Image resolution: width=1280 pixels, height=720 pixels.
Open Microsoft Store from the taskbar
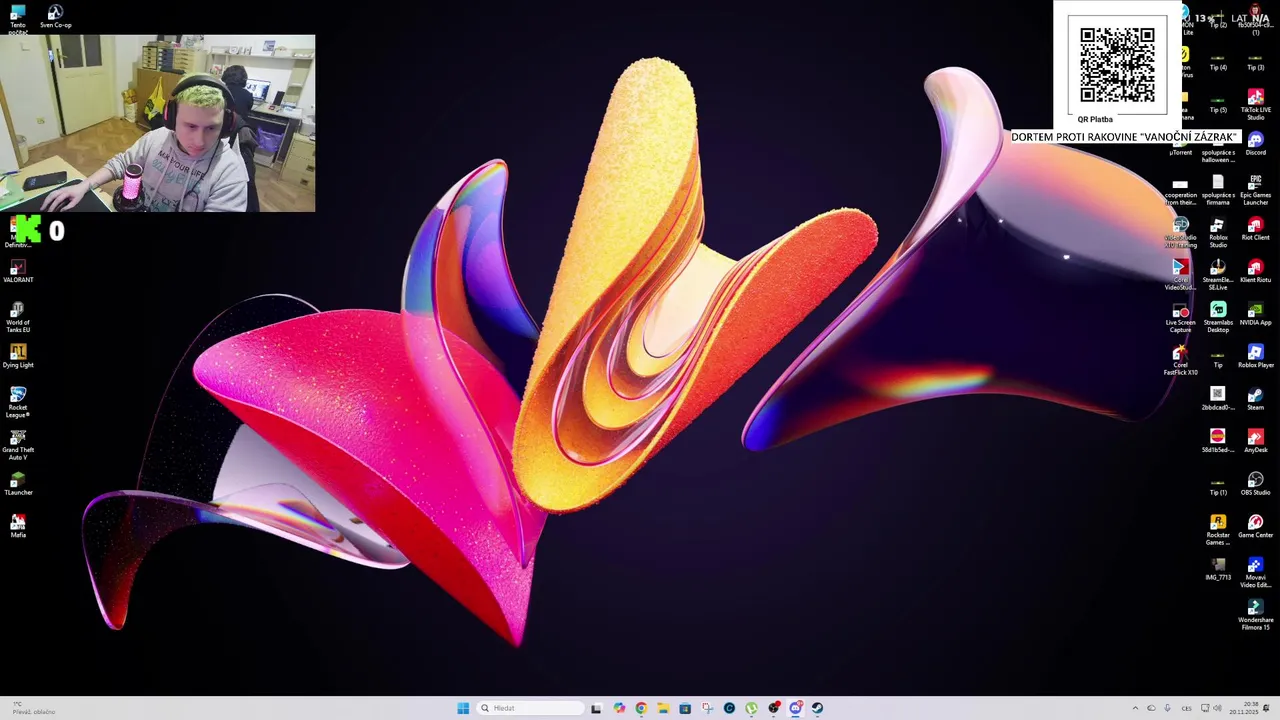[685, 708]
